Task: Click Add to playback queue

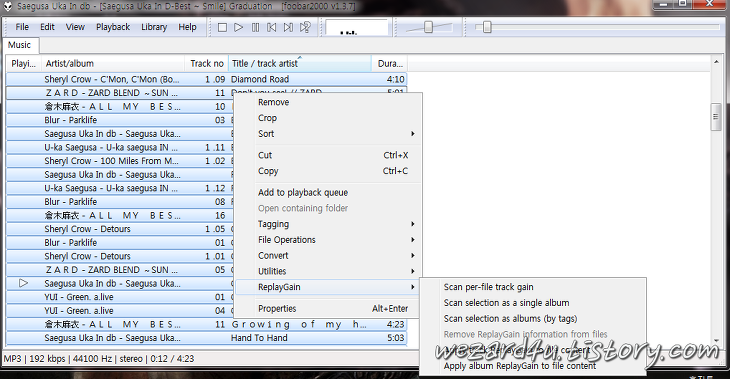Action: 328,193
